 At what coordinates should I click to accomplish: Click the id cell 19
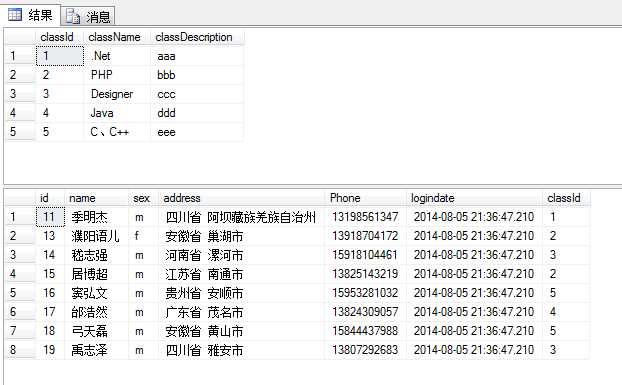click(50, 350)
